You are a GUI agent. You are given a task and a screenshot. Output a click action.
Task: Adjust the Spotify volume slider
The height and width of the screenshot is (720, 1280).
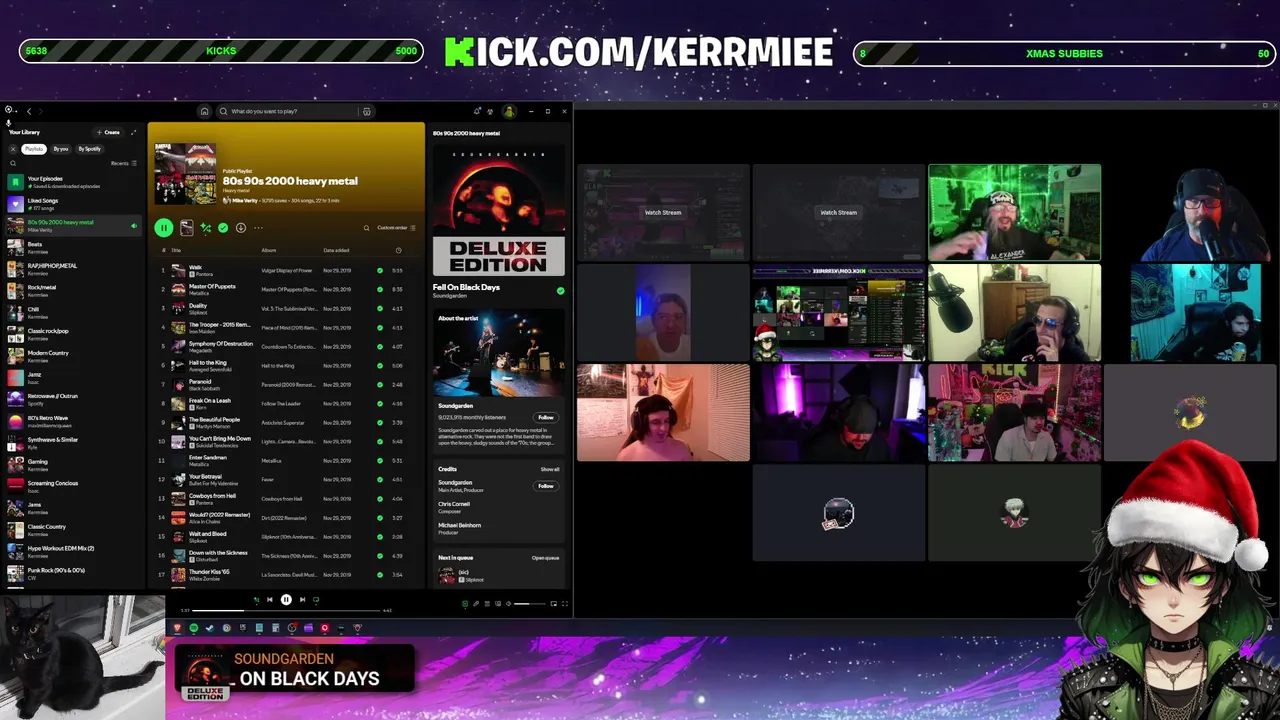pos(530,603)
